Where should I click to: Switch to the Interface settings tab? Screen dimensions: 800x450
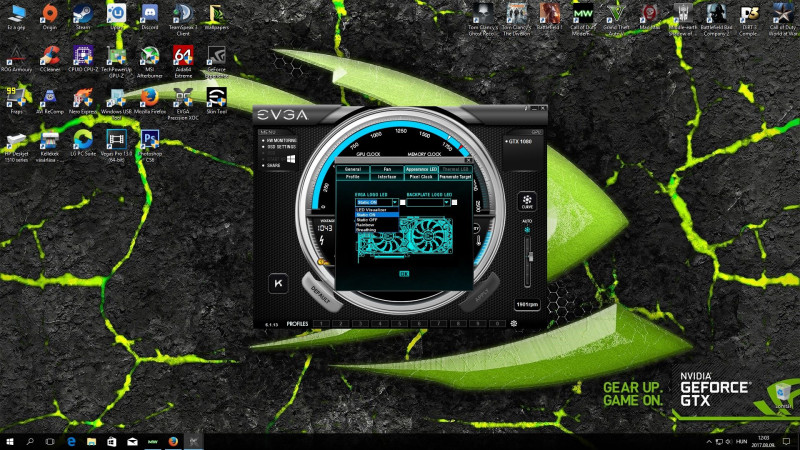387,177
